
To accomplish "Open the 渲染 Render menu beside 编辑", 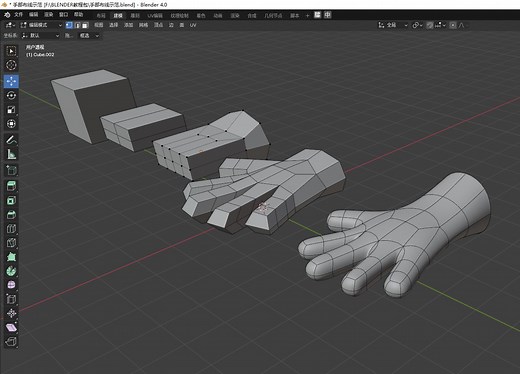I will (x=49, y=15).
